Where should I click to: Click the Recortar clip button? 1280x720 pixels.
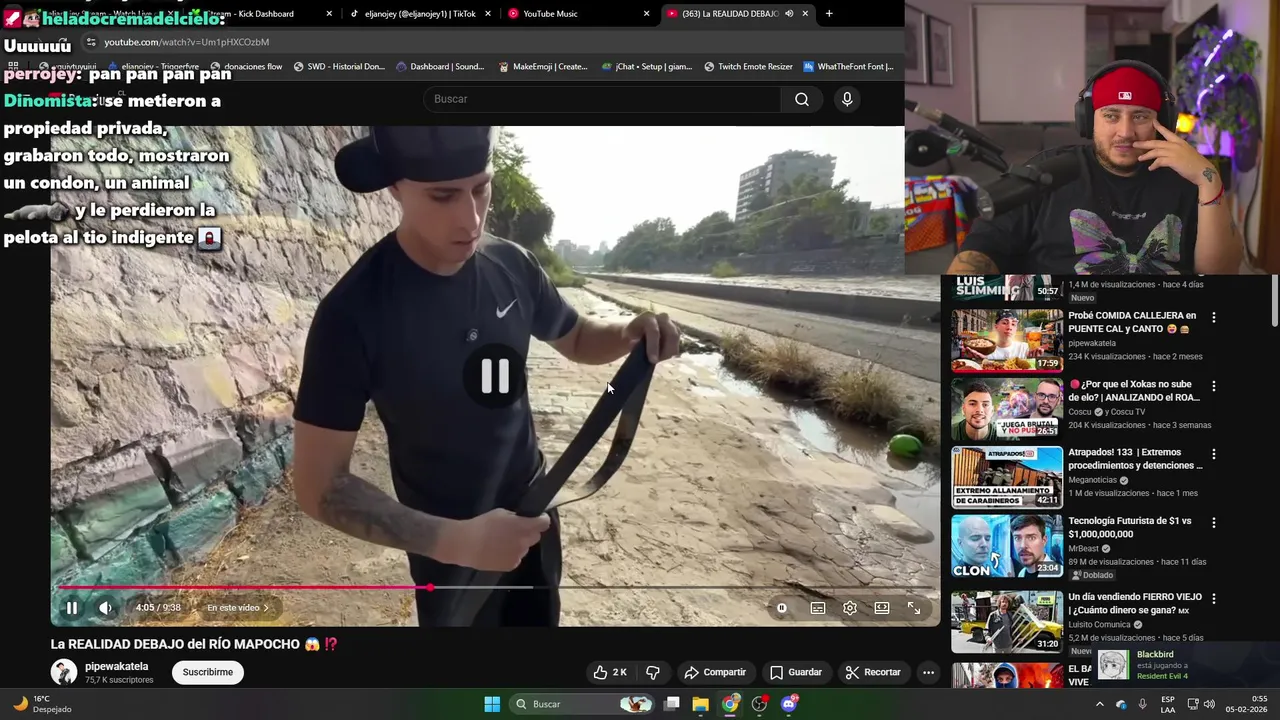tap(873, 672)
